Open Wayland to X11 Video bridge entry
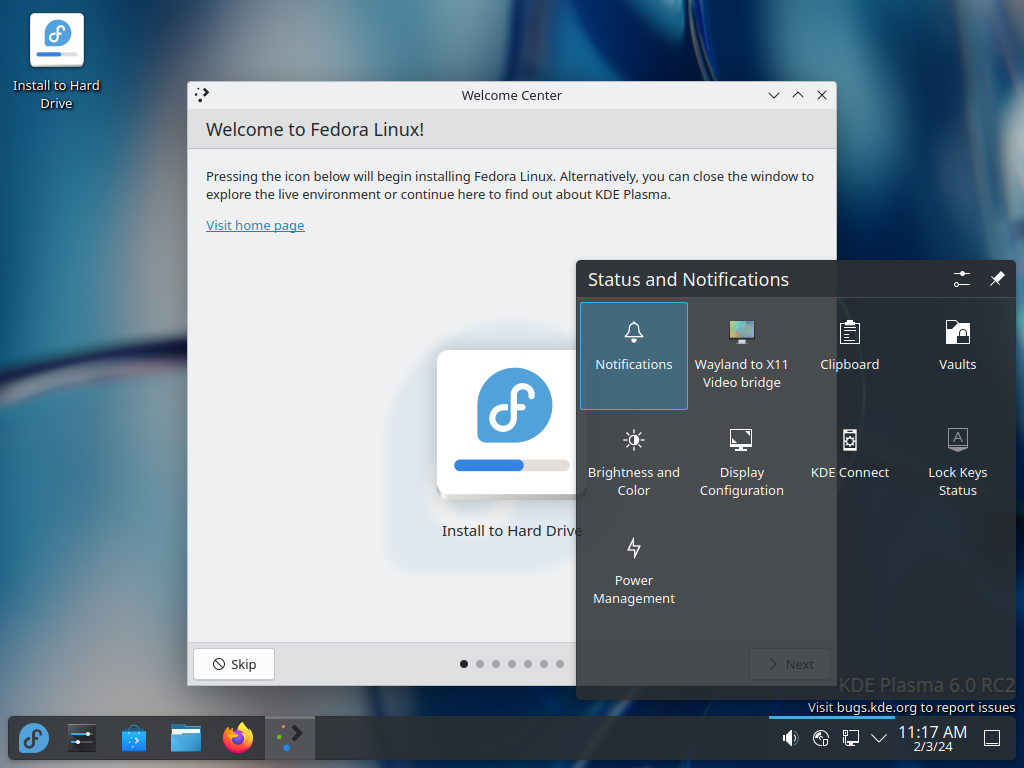This screenshot has width=1024, height=768. 741,356
